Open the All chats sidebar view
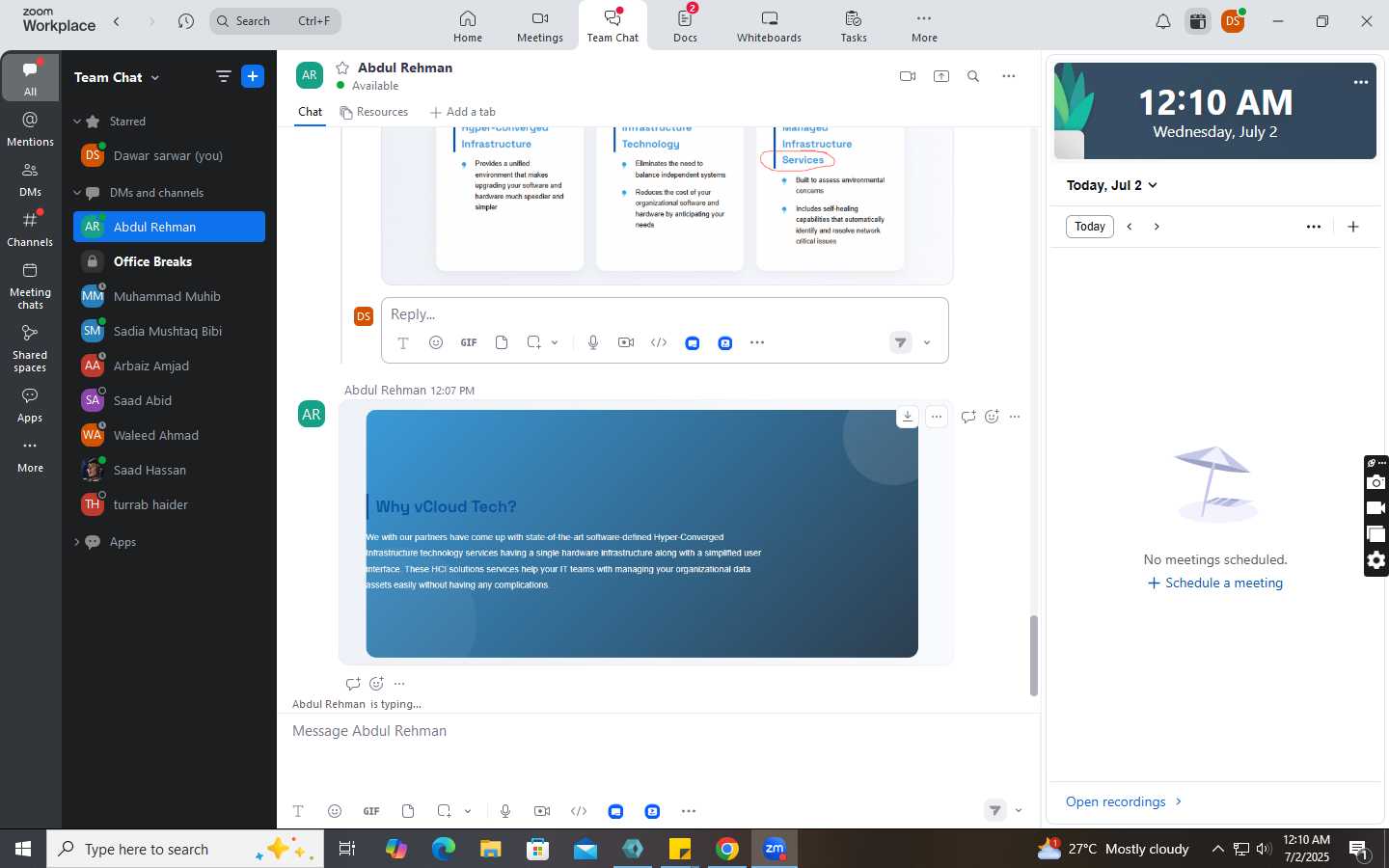Screen dimensions: 1389x868 click(30, 78)
